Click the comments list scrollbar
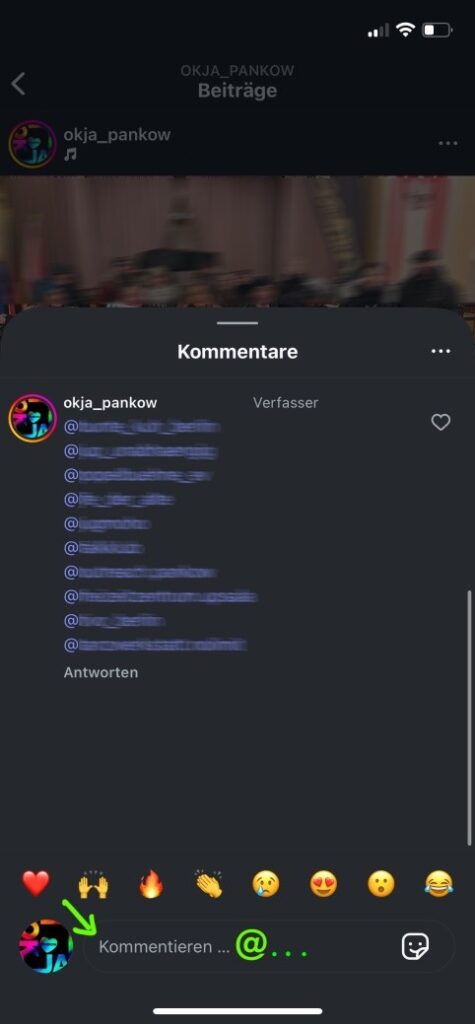 (x=469, y=717)
